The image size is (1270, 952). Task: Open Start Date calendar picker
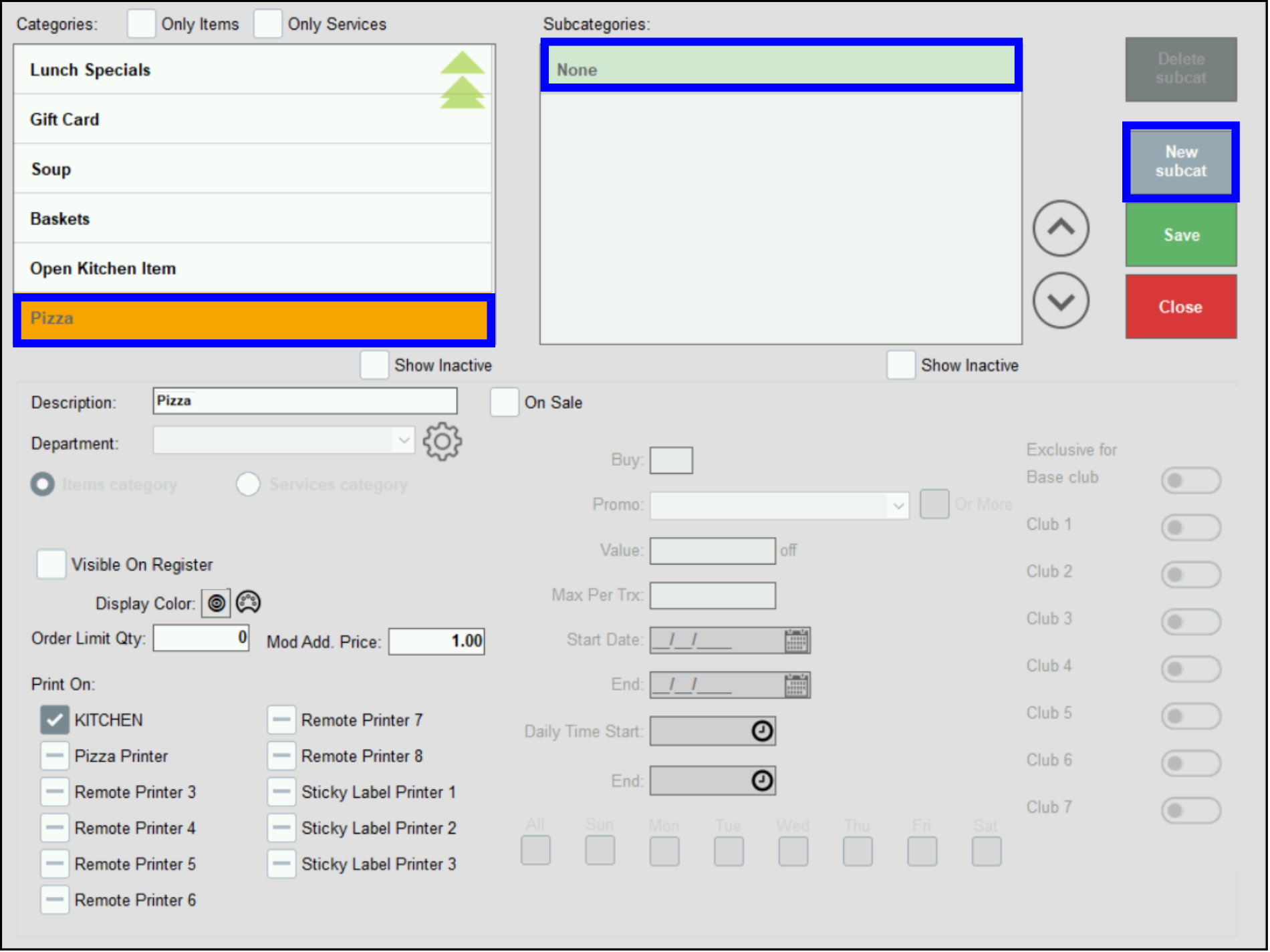point(797,641)
